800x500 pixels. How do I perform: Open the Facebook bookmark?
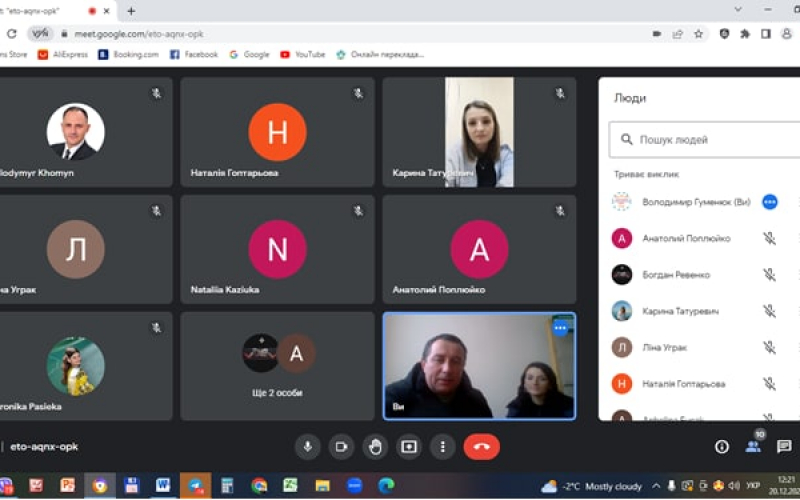[194, 55]
